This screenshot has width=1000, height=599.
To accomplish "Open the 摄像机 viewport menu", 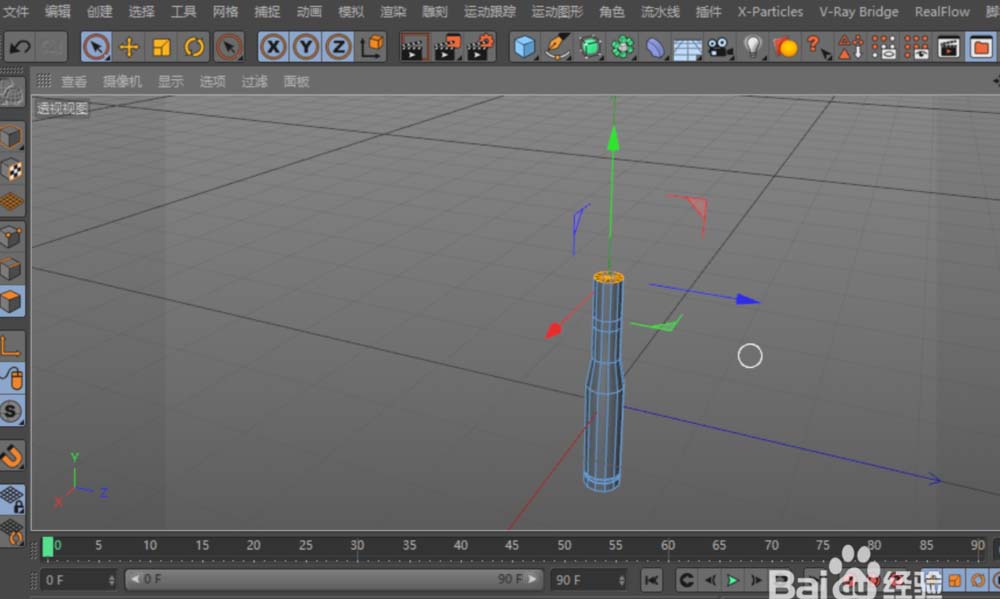I will point(122,81).
